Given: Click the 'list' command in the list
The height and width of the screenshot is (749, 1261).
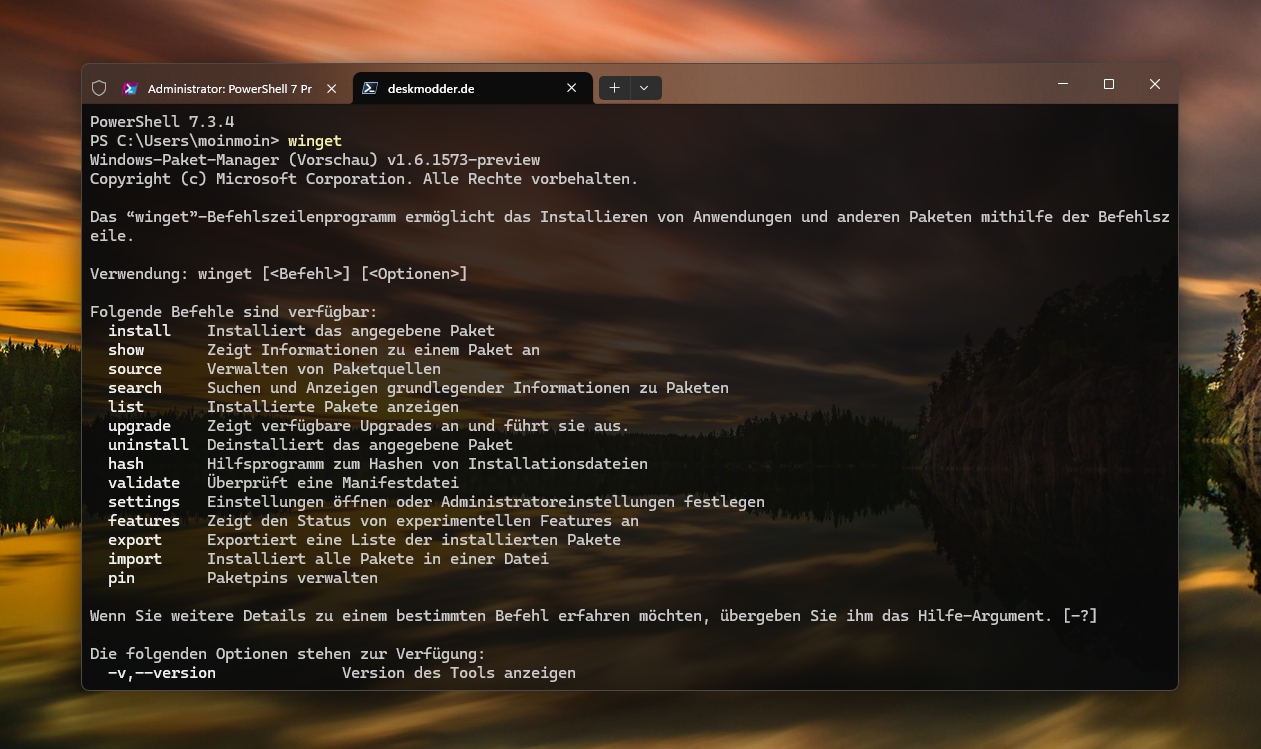Looking at the screenshot, I should coord(126,407).
